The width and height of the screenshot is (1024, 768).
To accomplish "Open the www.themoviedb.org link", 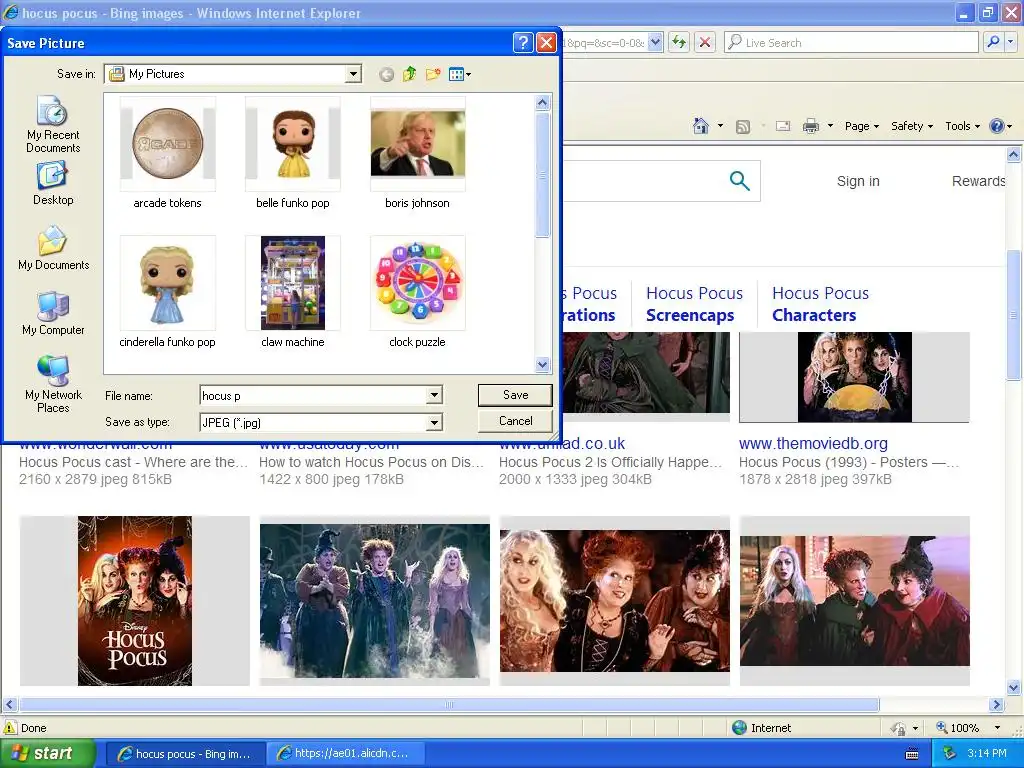I will 813,443.
